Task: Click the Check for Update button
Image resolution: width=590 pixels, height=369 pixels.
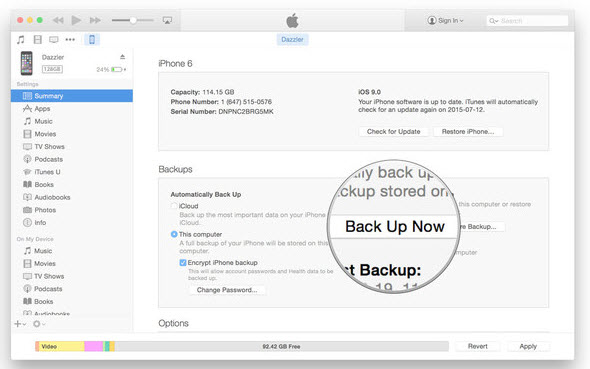Action: coord(394,132)
